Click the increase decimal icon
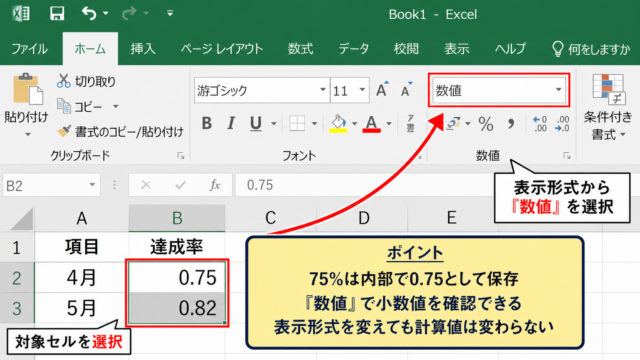Viewport: 640px width, 360px height. (540, 123)
